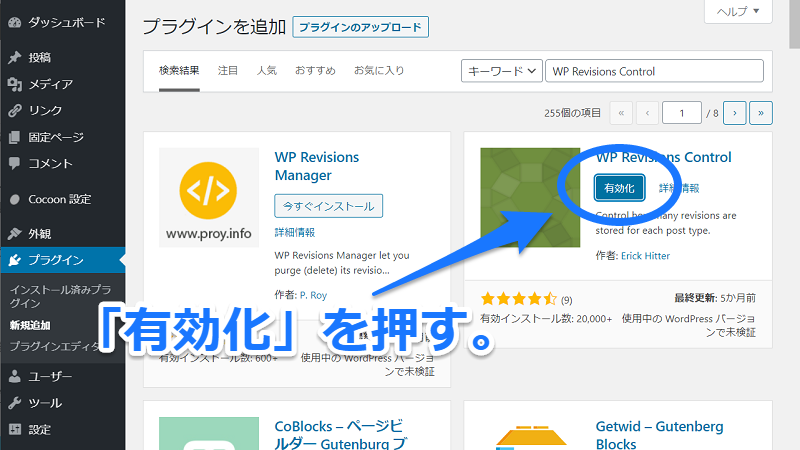Open Tools (ツール) wrench icon
Screen dimensions: 800x450
[14, 403]
